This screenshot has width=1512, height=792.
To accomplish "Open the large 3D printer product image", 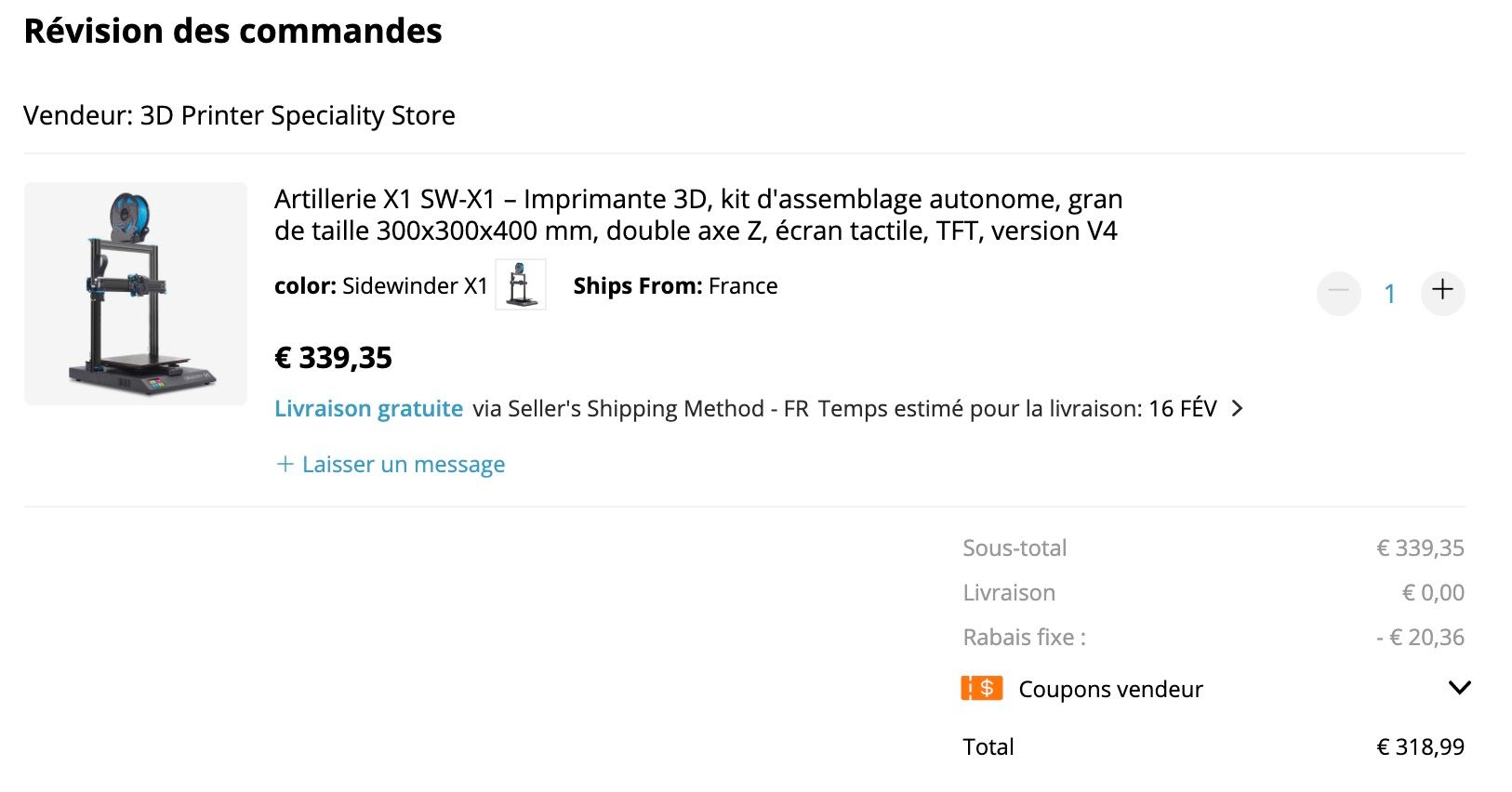I will point(136,294).
